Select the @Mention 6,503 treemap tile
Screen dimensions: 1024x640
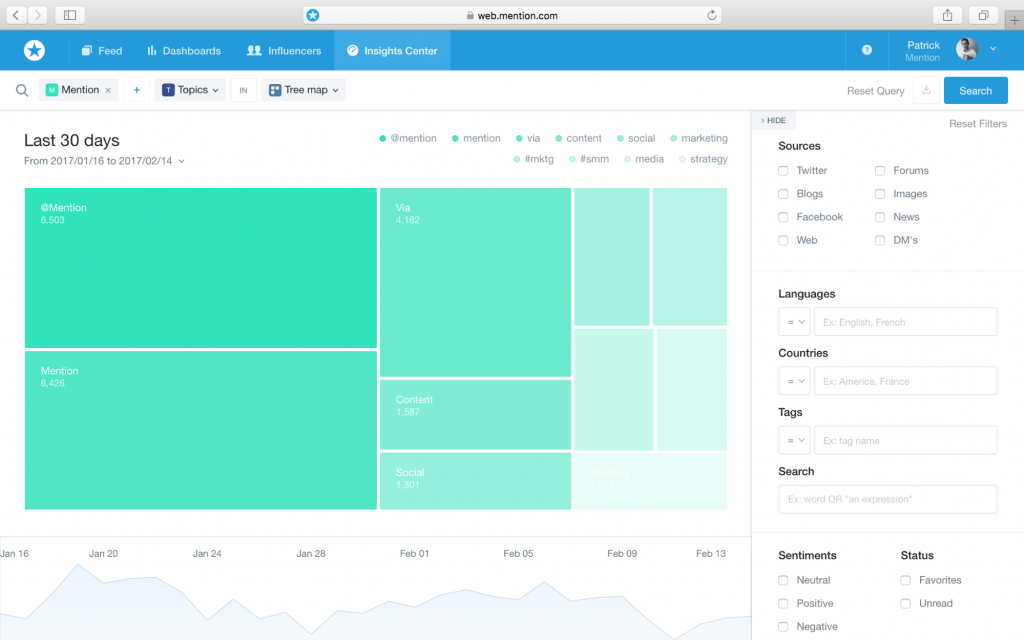tap(200, 268)
